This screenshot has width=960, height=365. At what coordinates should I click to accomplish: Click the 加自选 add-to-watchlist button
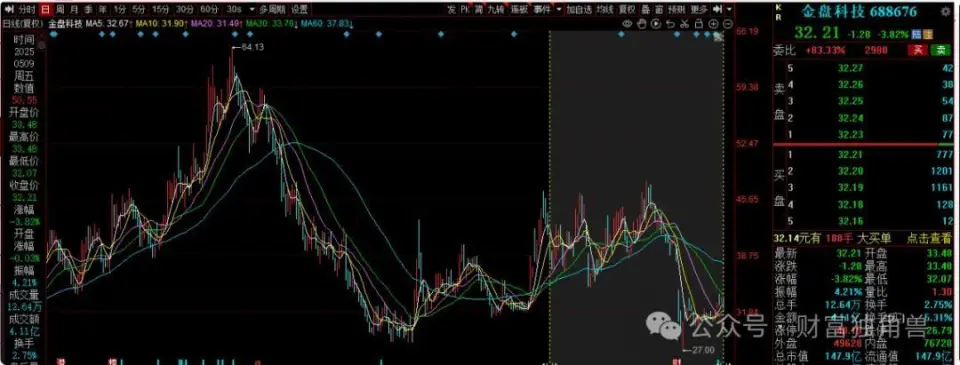579,9
